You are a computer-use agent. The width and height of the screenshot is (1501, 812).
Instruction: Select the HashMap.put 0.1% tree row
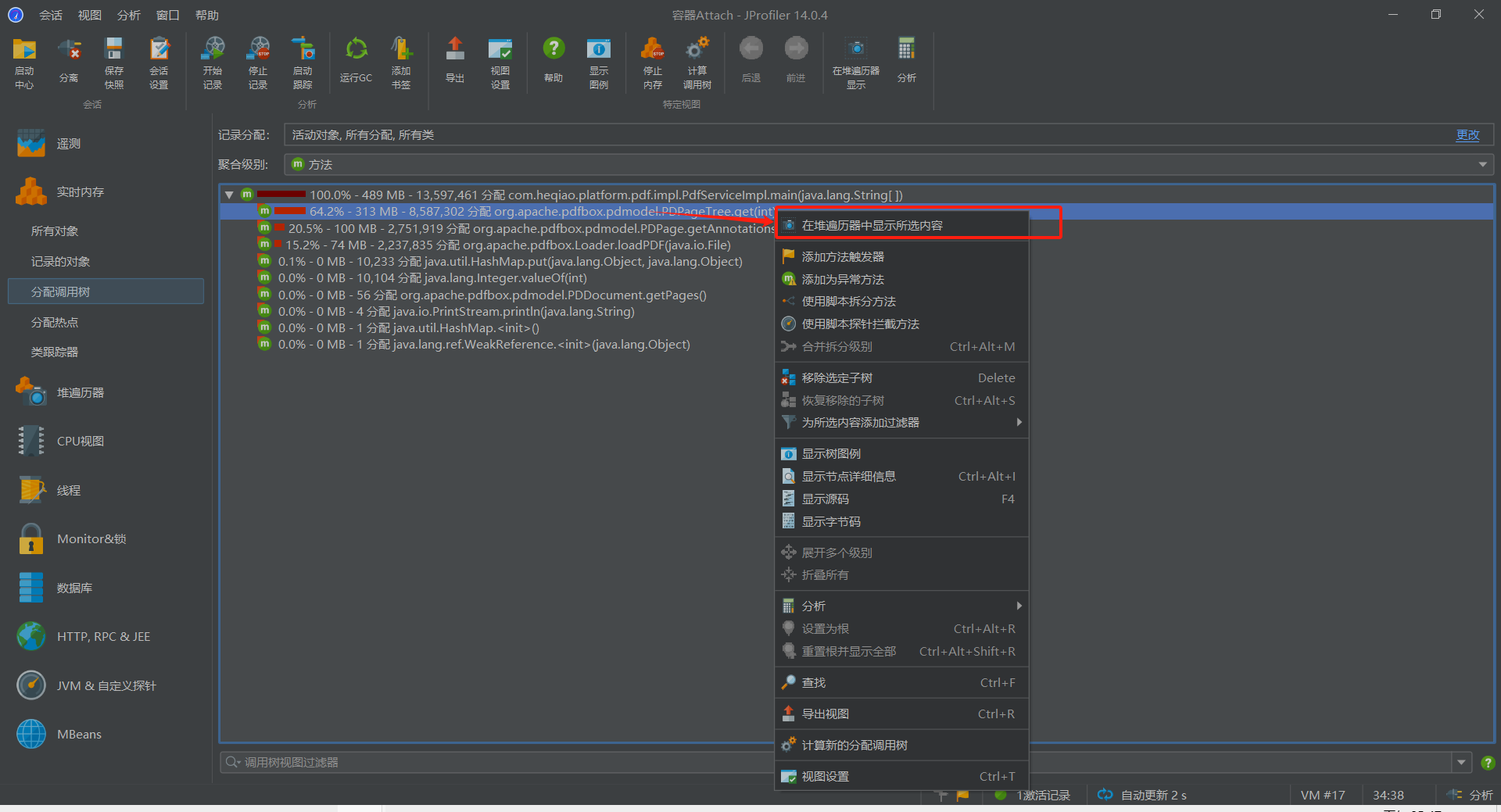pyautogui.click(x=500, y=261)
